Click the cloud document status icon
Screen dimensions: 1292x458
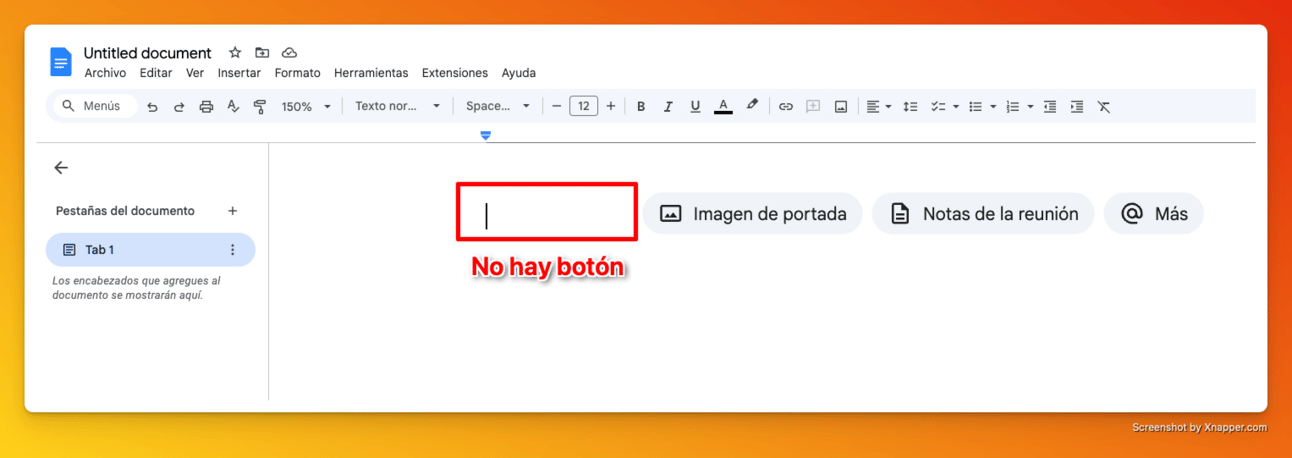pyautogui.click(x=289, y=52)
